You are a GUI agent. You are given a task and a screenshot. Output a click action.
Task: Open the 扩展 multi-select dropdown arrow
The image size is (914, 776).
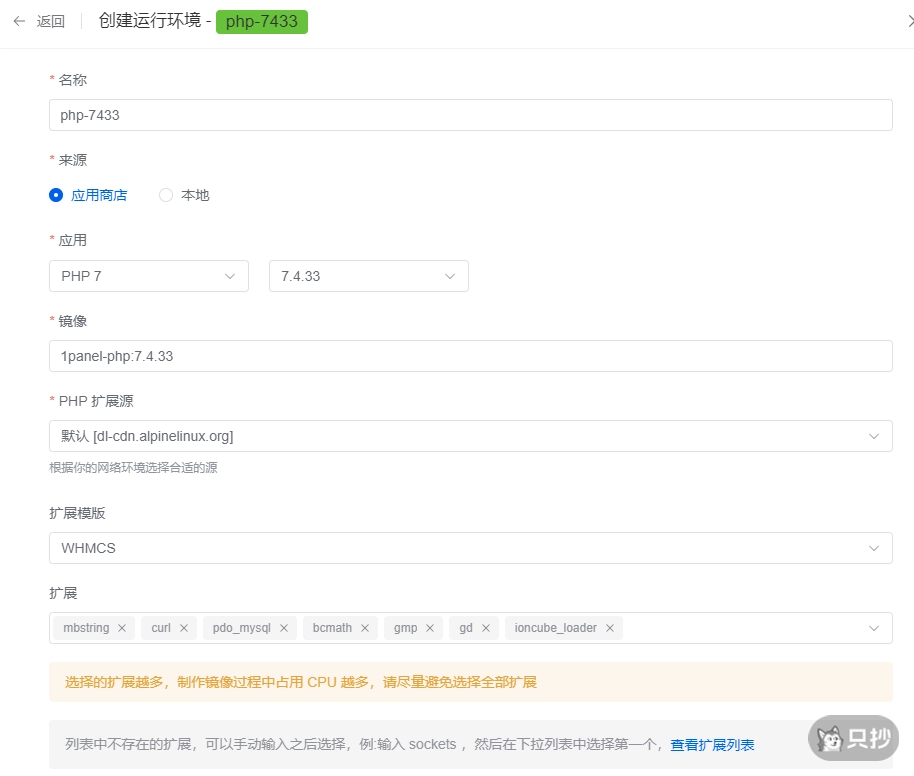coord(873,628)
